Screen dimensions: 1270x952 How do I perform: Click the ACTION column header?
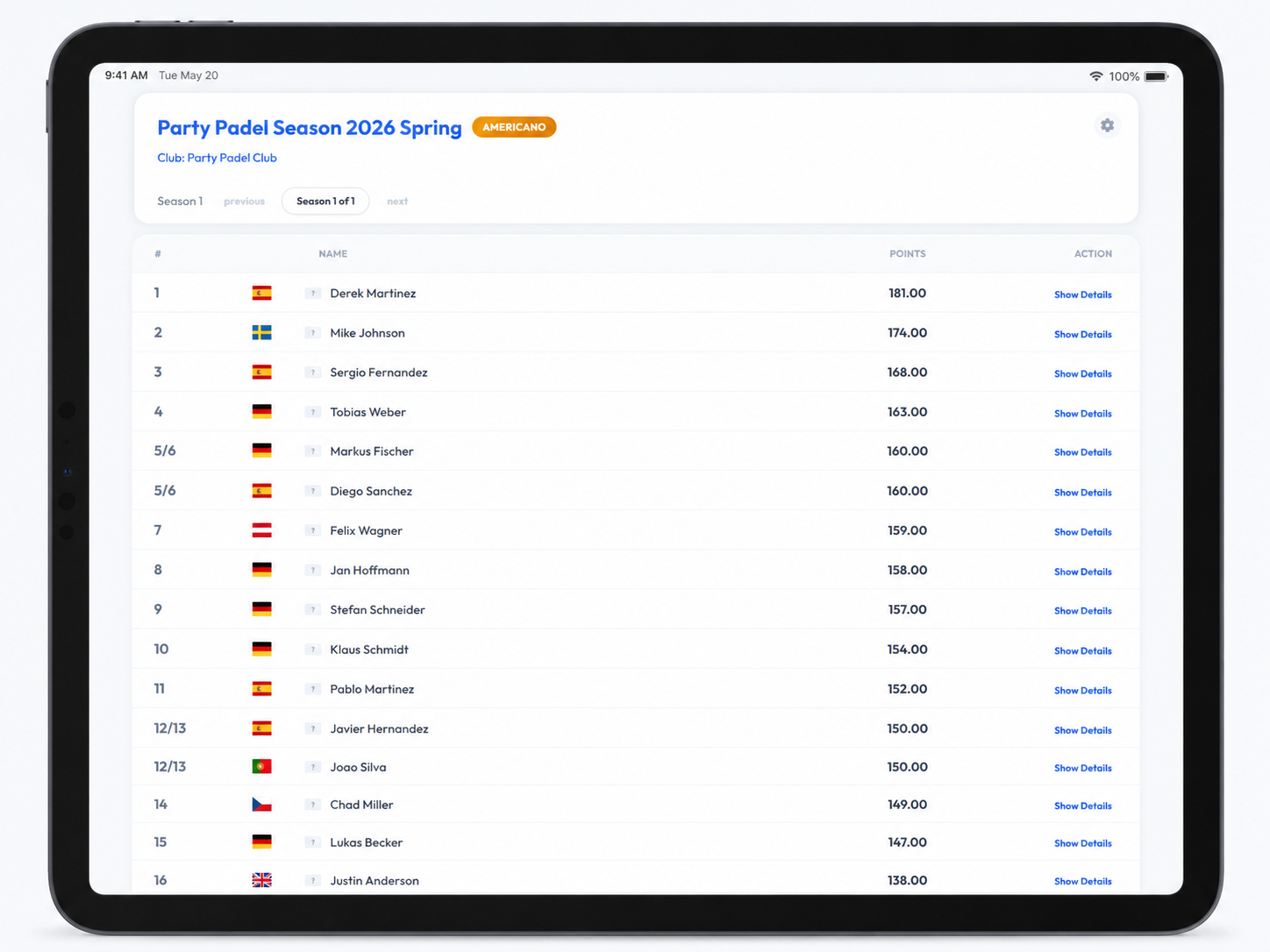click(1093, 254)
